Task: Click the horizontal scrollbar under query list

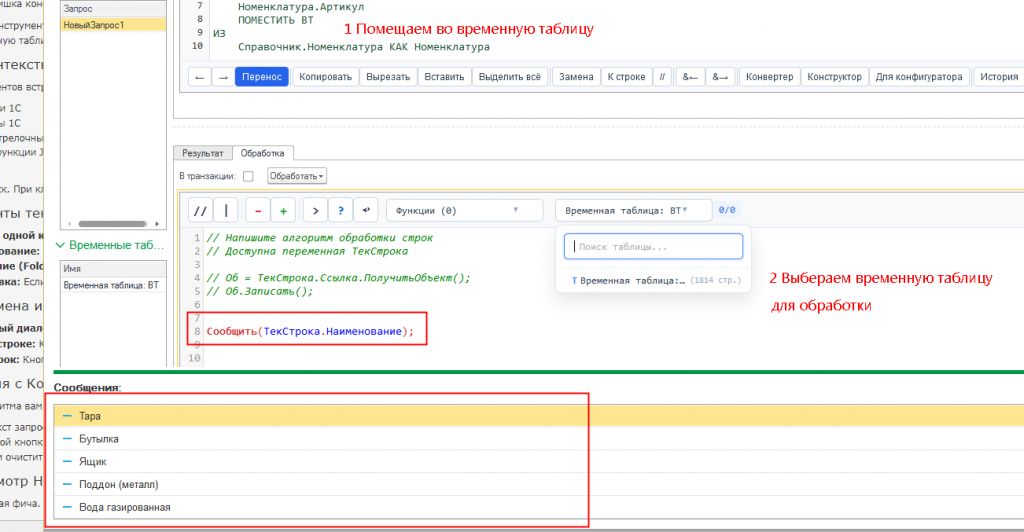Action: pos(113,224)
